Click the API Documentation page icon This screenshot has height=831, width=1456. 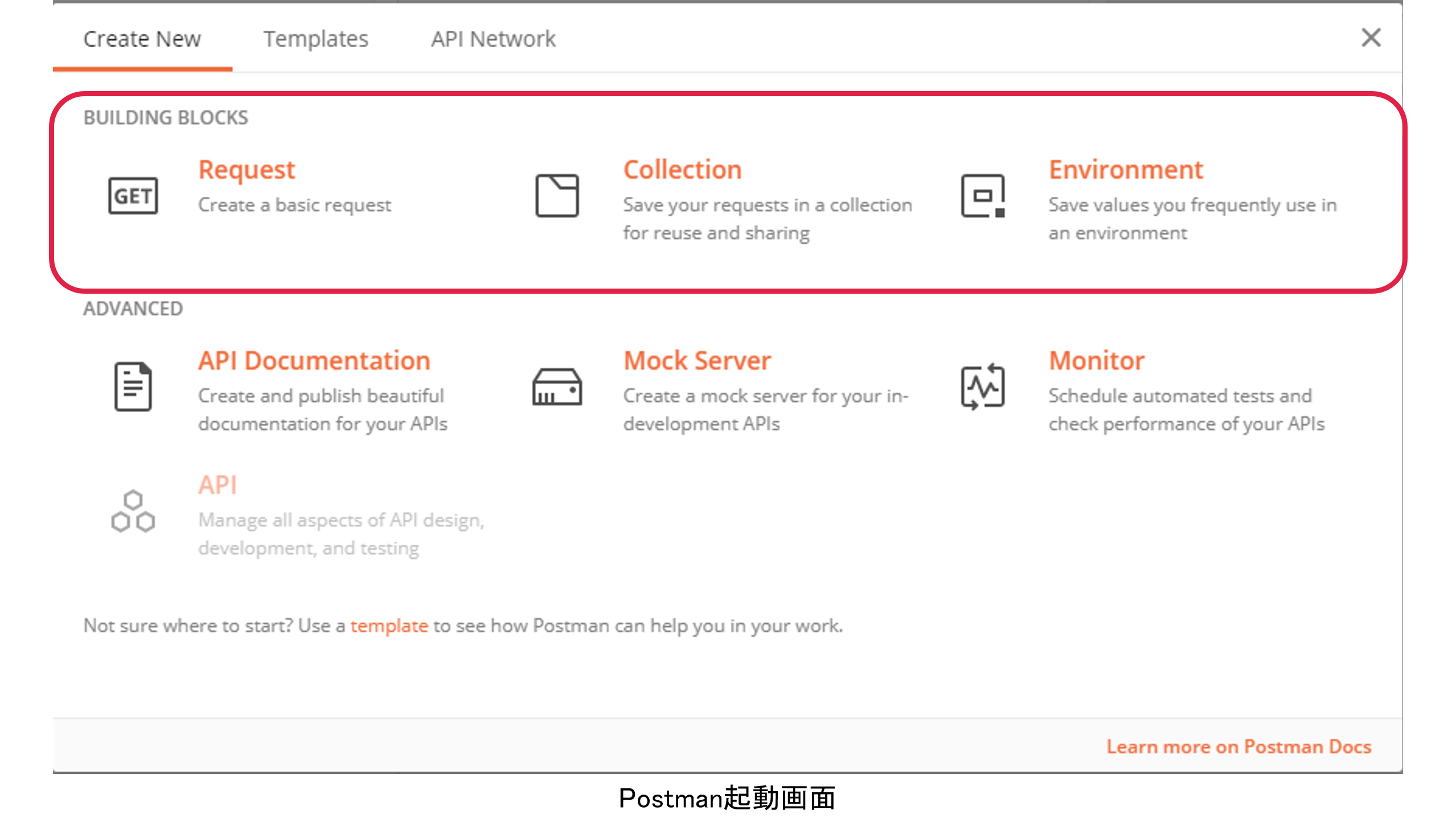click(x=133, y=386)
